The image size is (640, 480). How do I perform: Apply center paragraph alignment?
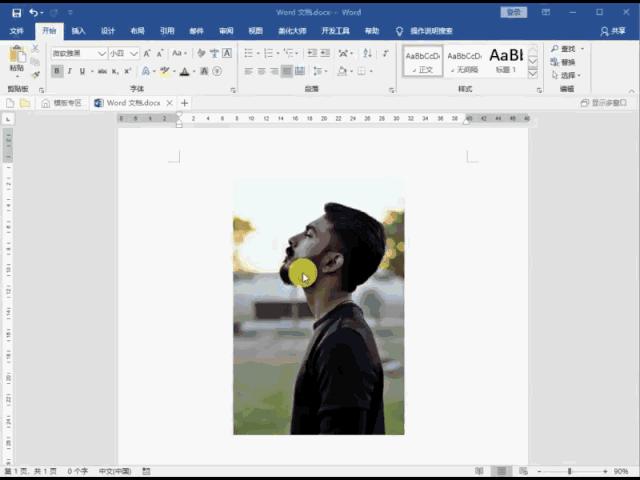[261, 71]
